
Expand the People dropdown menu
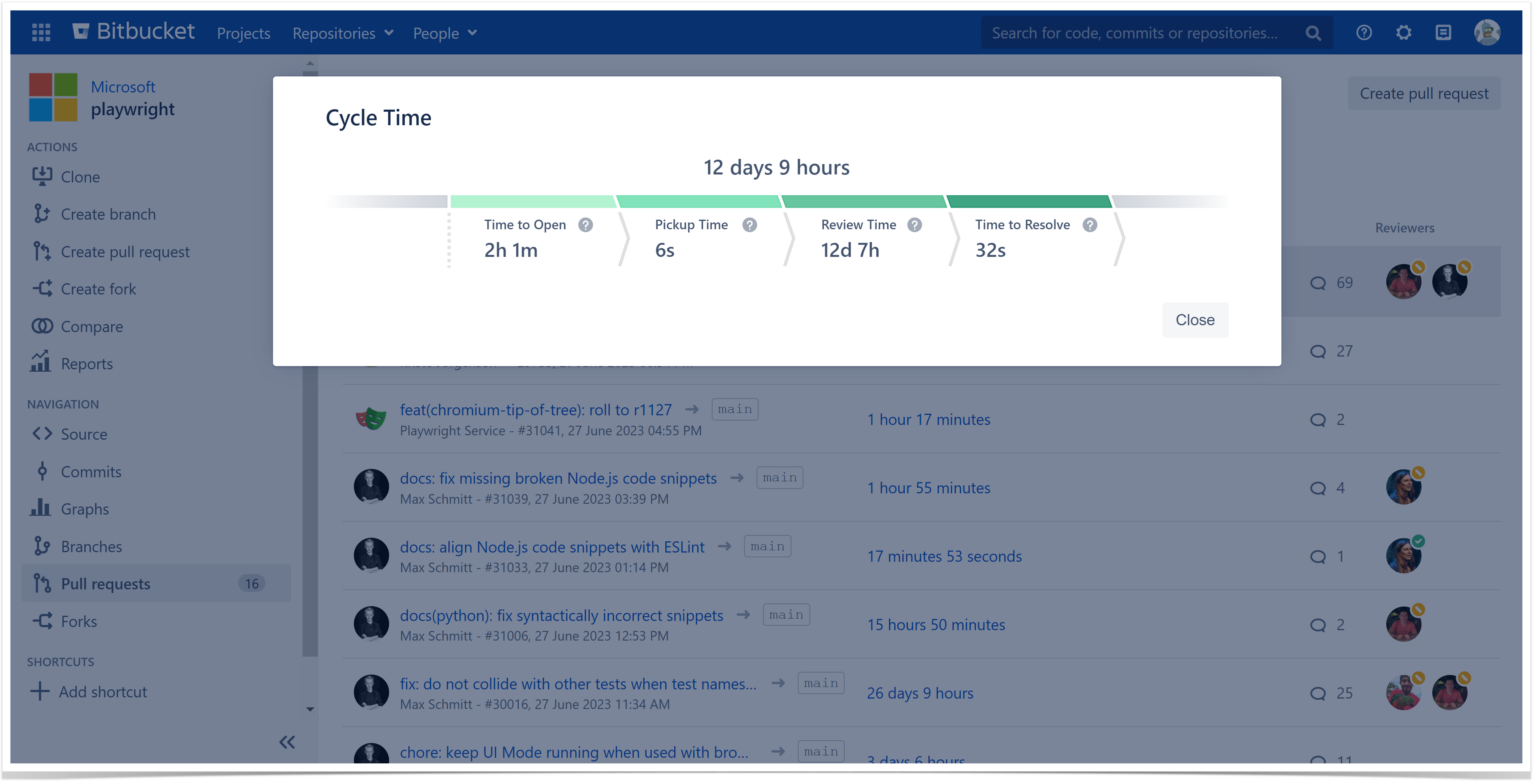445,33
